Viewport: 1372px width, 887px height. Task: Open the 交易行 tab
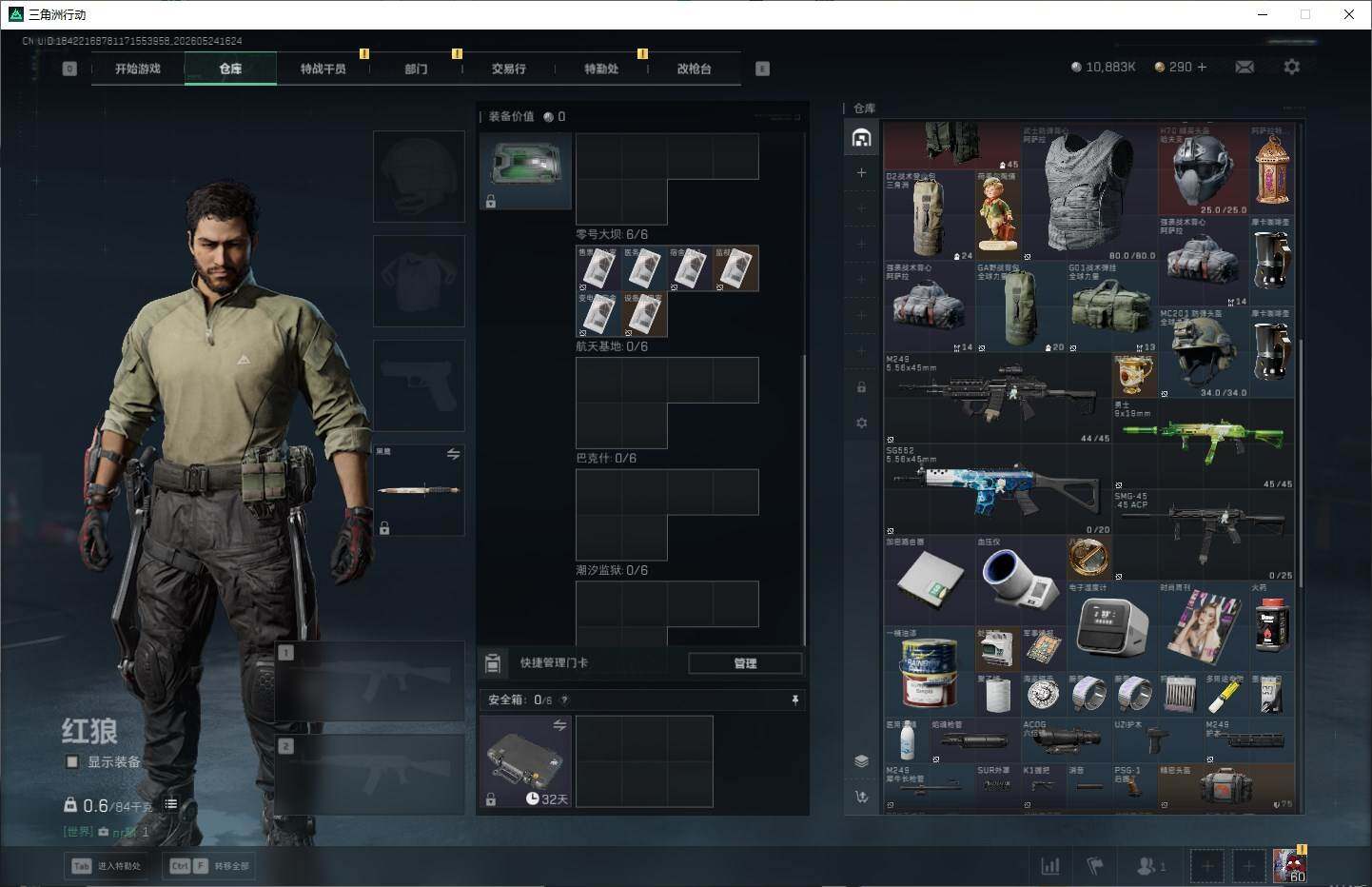click(509, 69)
